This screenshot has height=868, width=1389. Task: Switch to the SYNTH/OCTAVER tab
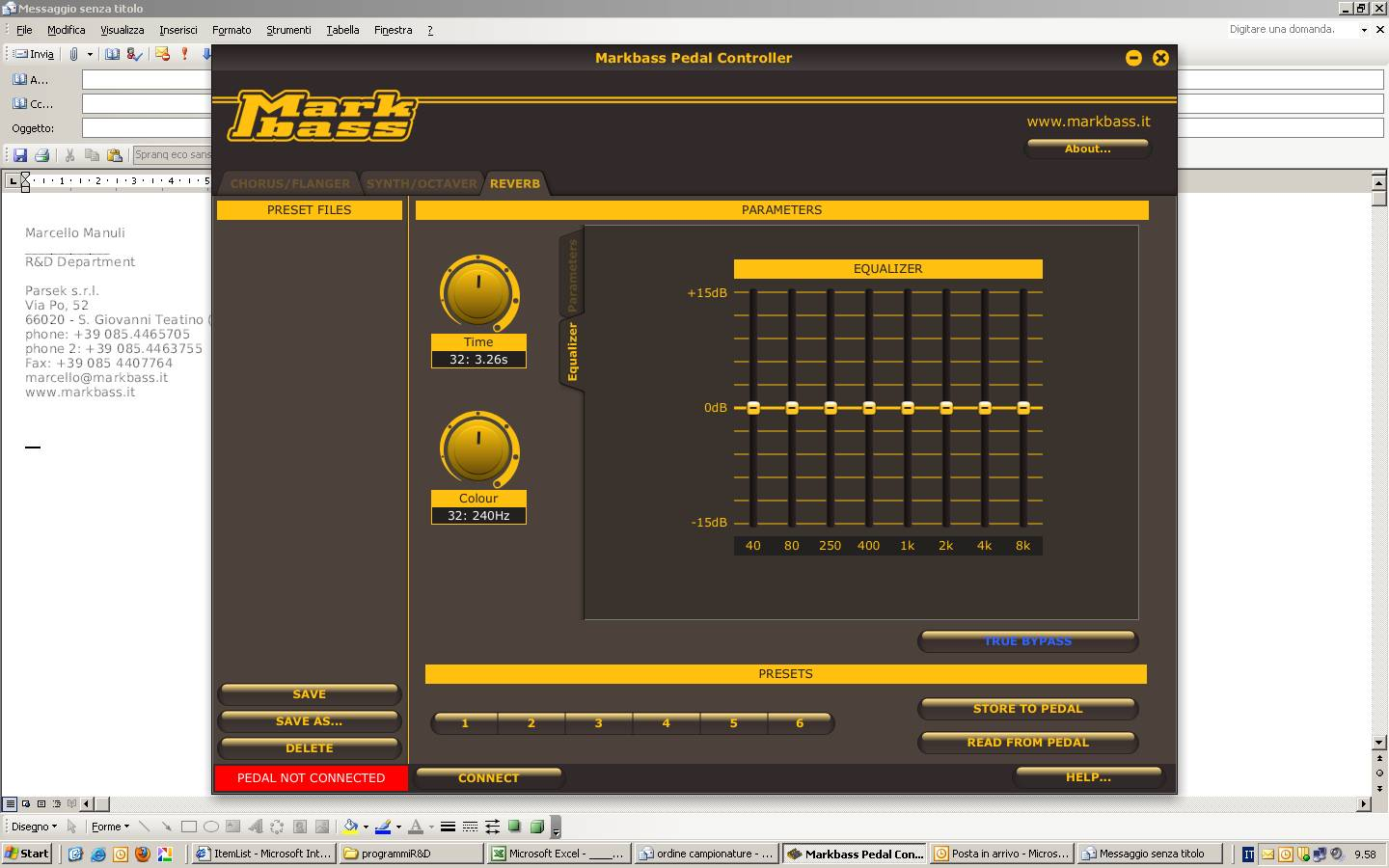(x=422, y=183)
